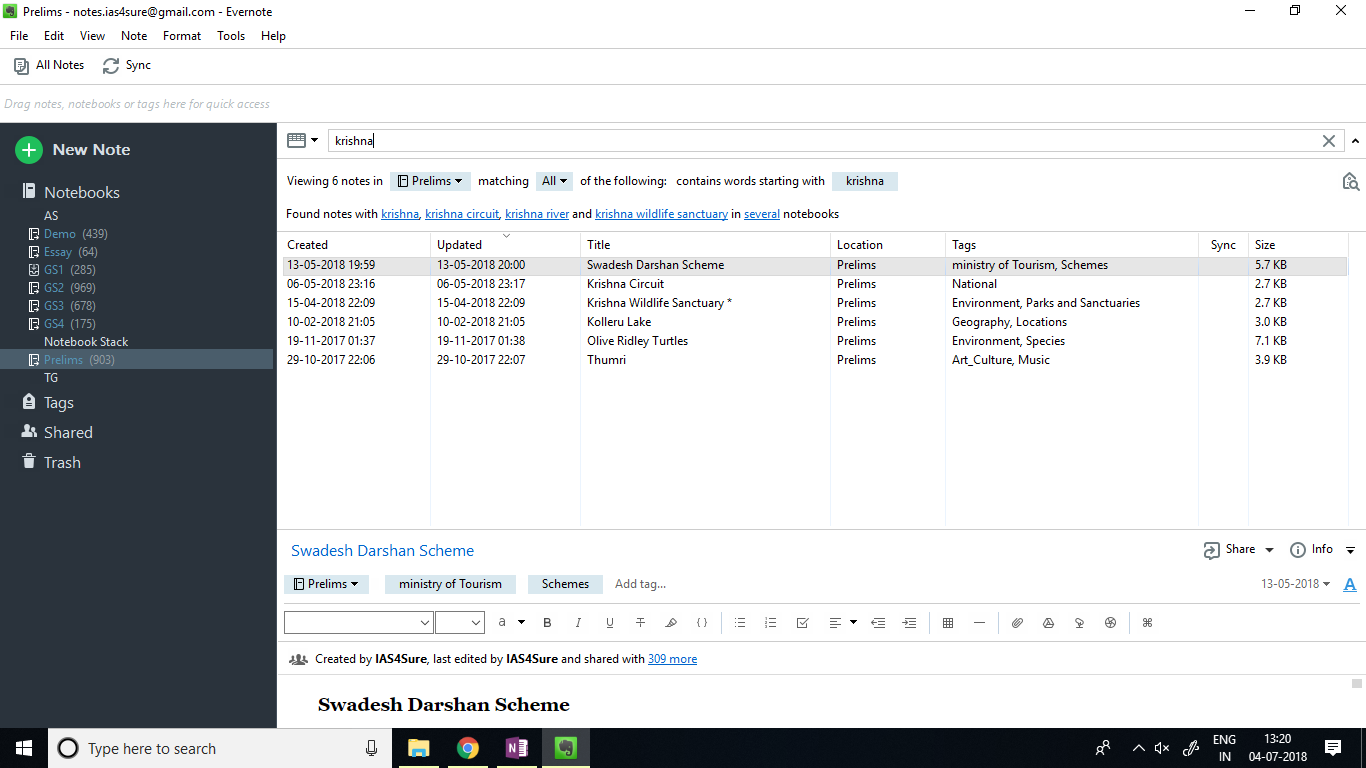Click the bulleted list icon
Screen dimensions: 1366x768
coord(740,623)
